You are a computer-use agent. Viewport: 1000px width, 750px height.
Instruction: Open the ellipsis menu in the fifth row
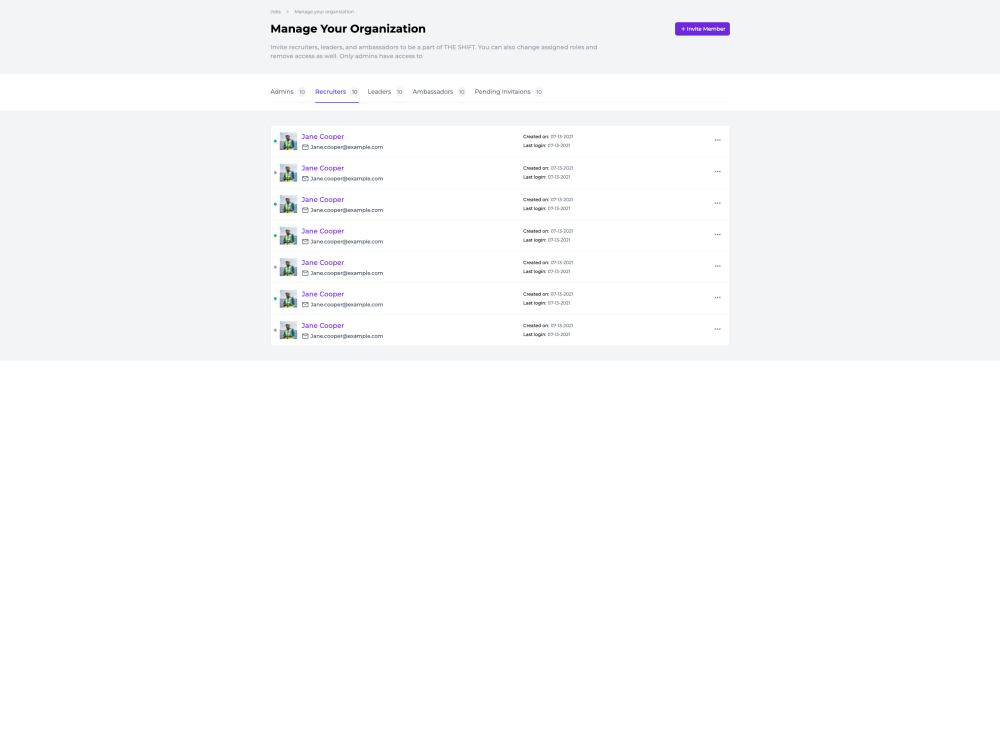[x=717, y=267]
